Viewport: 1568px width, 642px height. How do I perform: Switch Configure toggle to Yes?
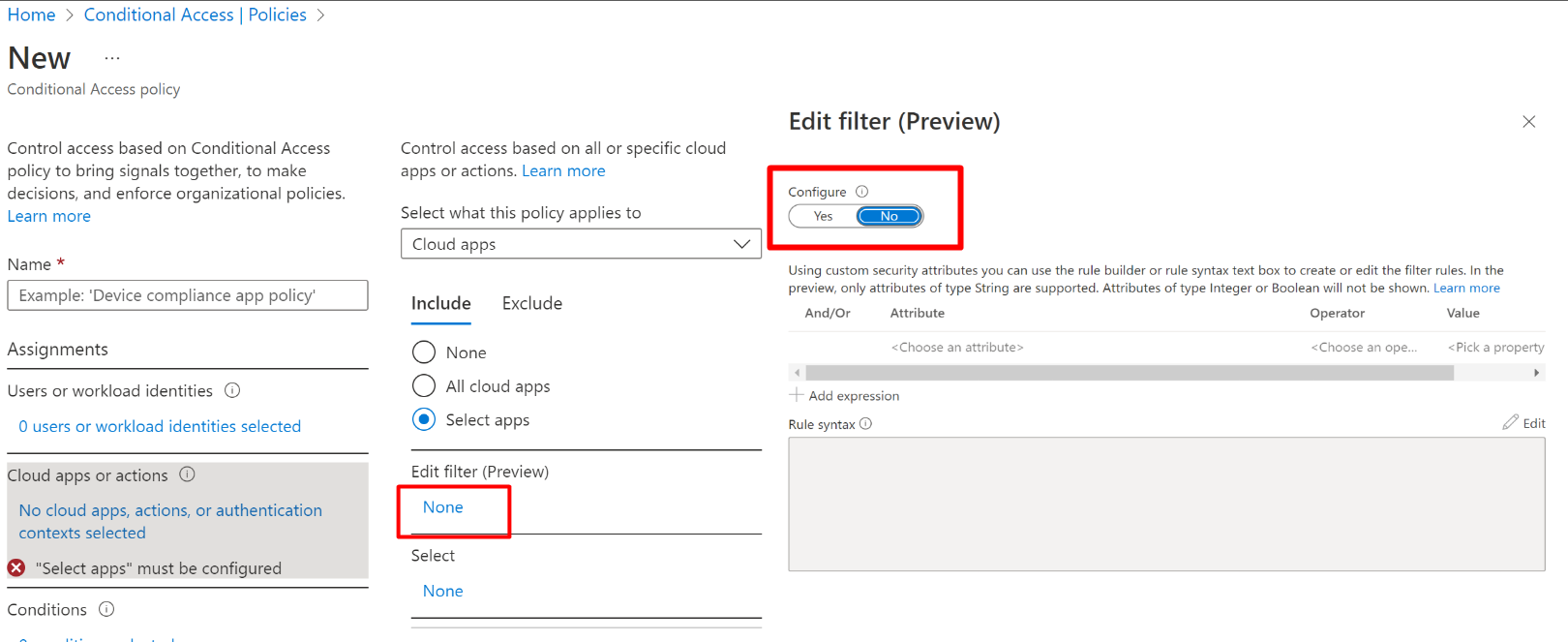coord(823,216)
